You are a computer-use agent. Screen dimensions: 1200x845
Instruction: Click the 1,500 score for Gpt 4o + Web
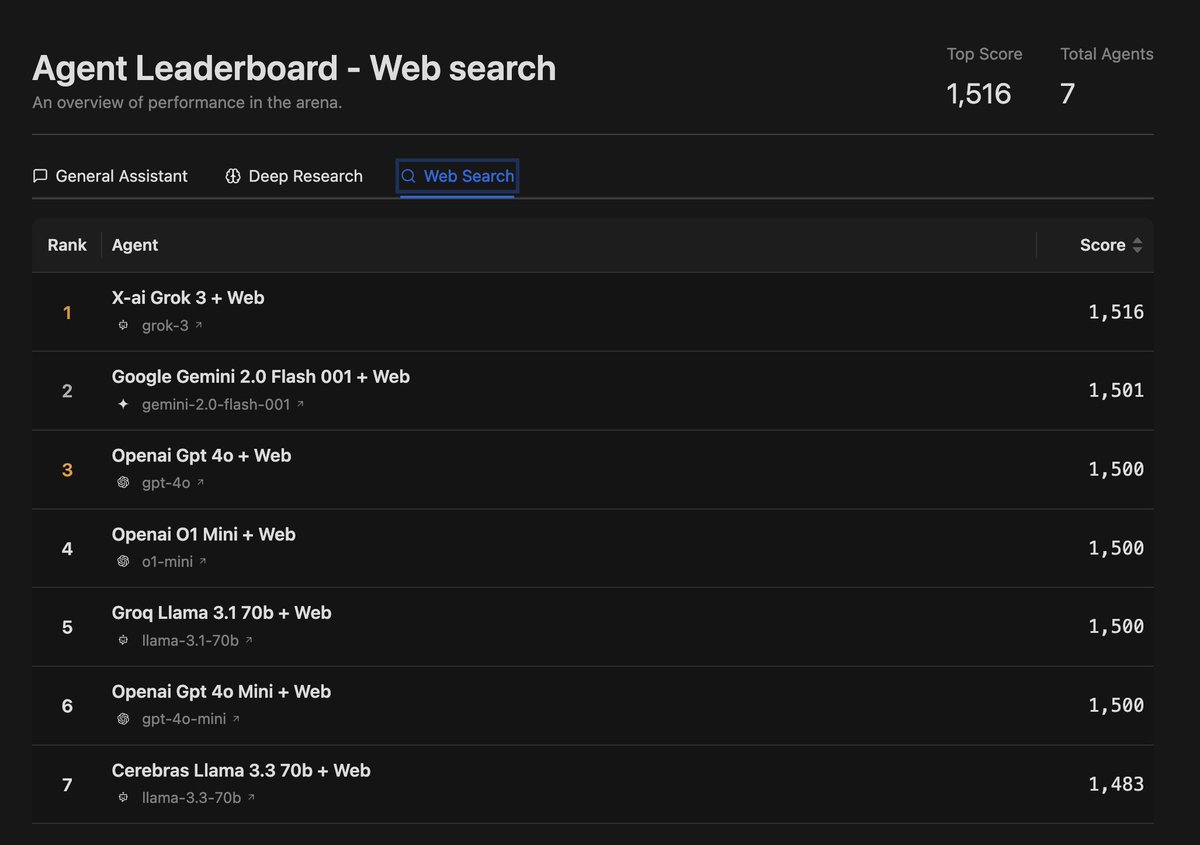[1116, 469]
